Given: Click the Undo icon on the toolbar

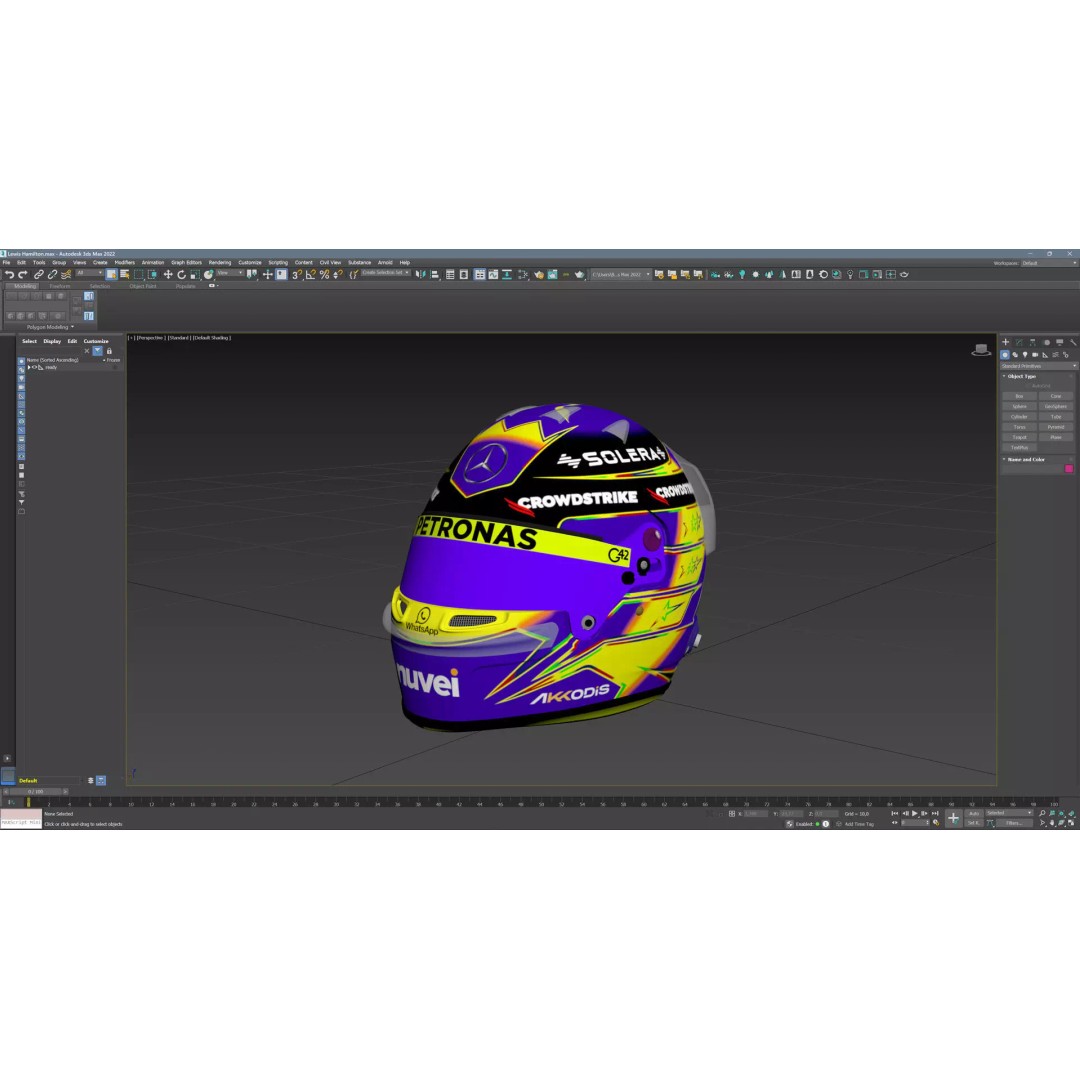Looking at the screenshot, I should (10, 273).
